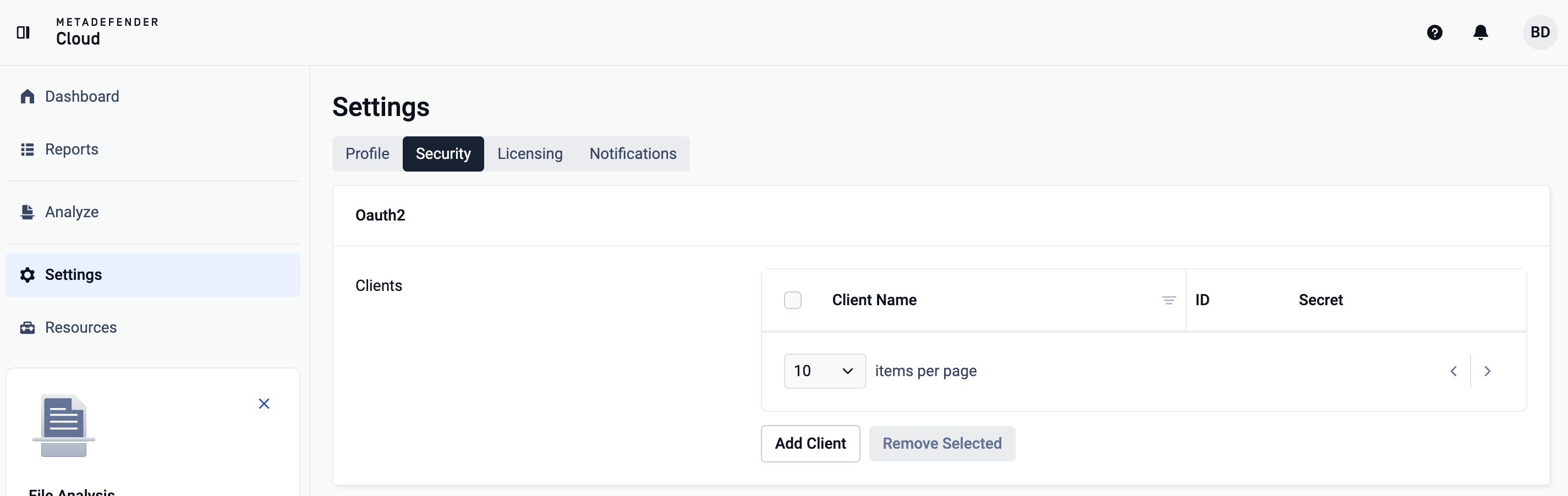Image resolution: width=1568 pixels, height=496 pixels.
Task: Switch to the Profile tab
Action: point(367,153)
